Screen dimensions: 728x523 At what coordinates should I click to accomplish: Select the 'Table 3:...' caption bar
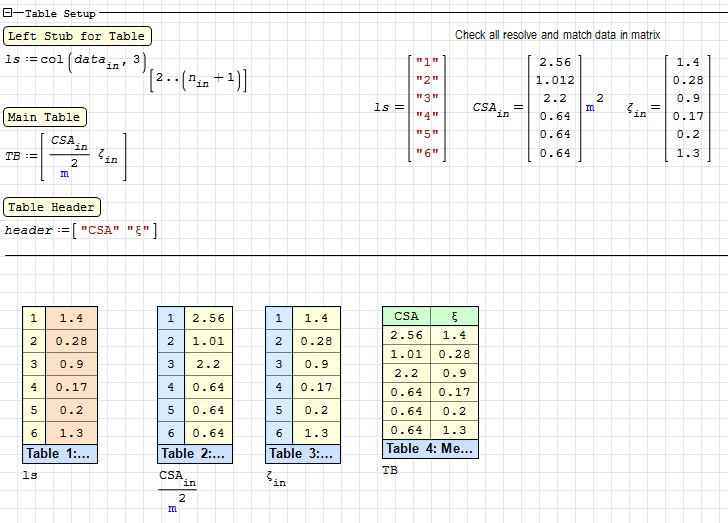pos(303,453)
